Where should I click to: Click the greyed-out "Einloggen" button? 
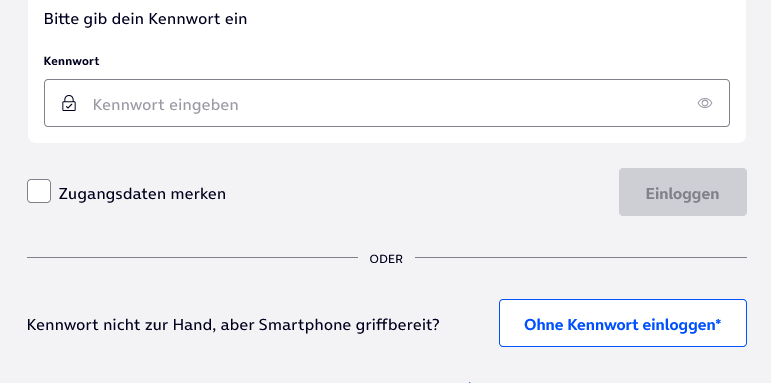click(682, 192)
